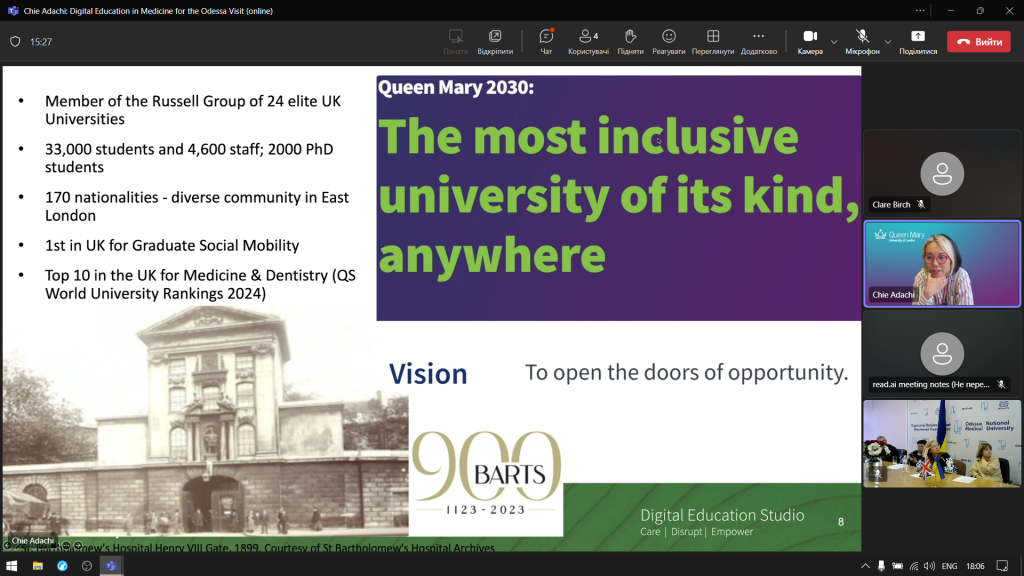Click the shield privacy icon near timer

15,42
